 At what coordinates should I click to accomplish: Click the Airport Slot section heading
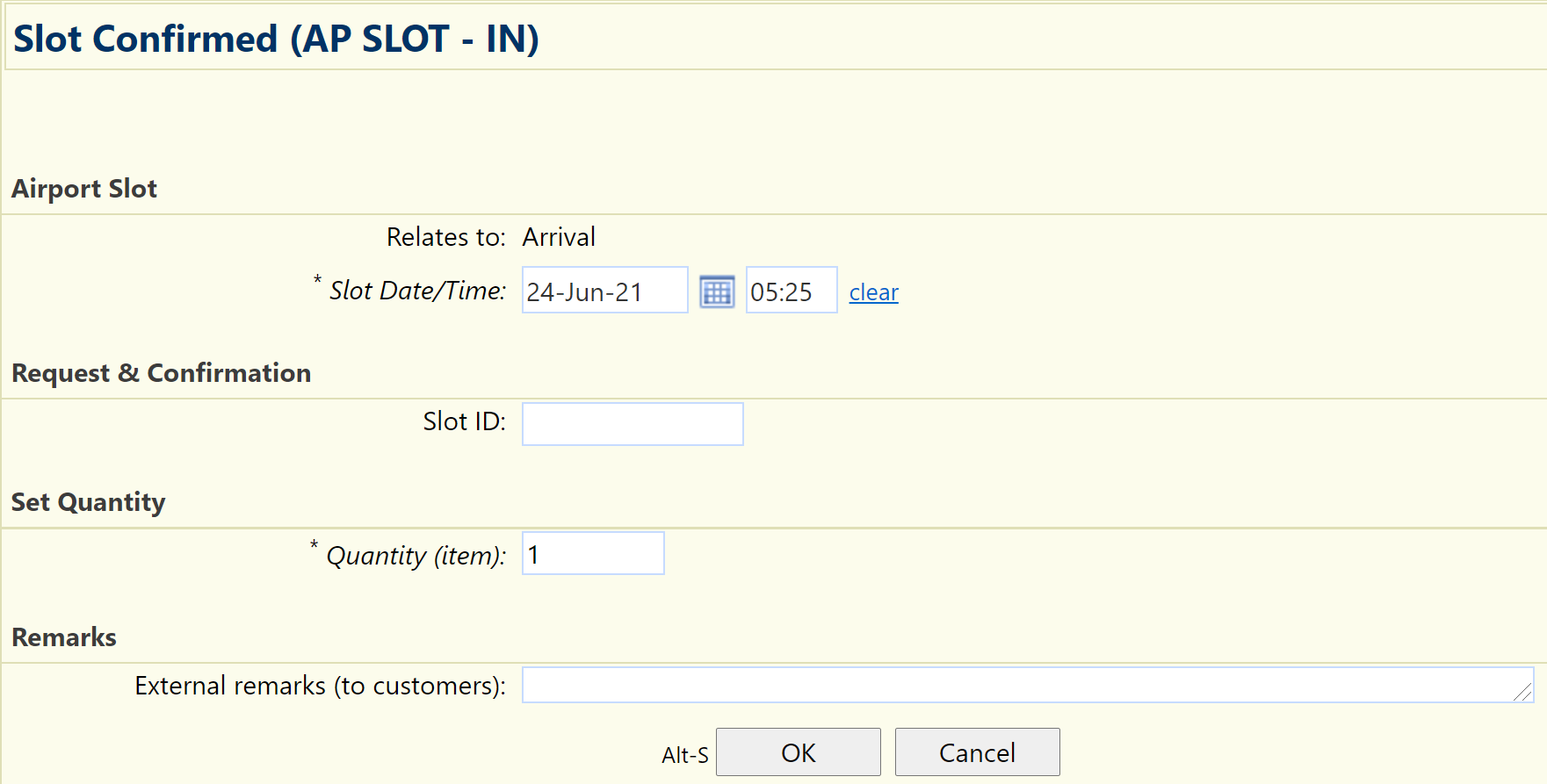(84, 189)
